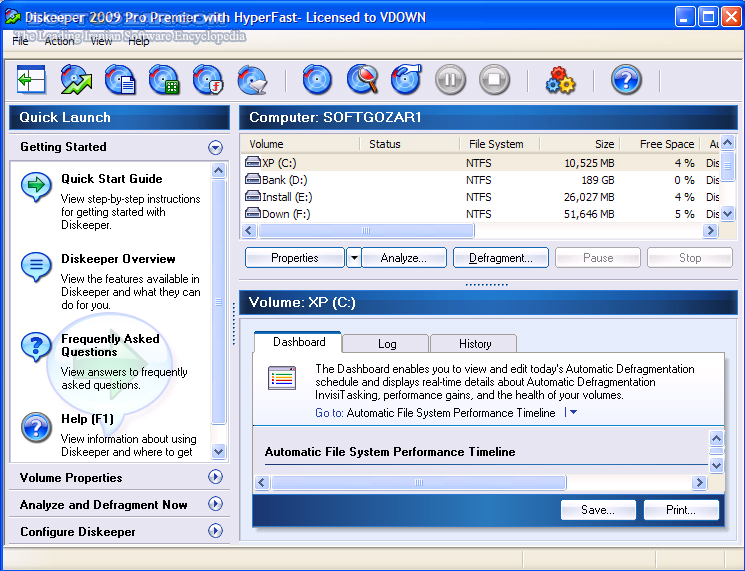
Task: Click the plain blue disk toolbar icon
Action: 316,79
